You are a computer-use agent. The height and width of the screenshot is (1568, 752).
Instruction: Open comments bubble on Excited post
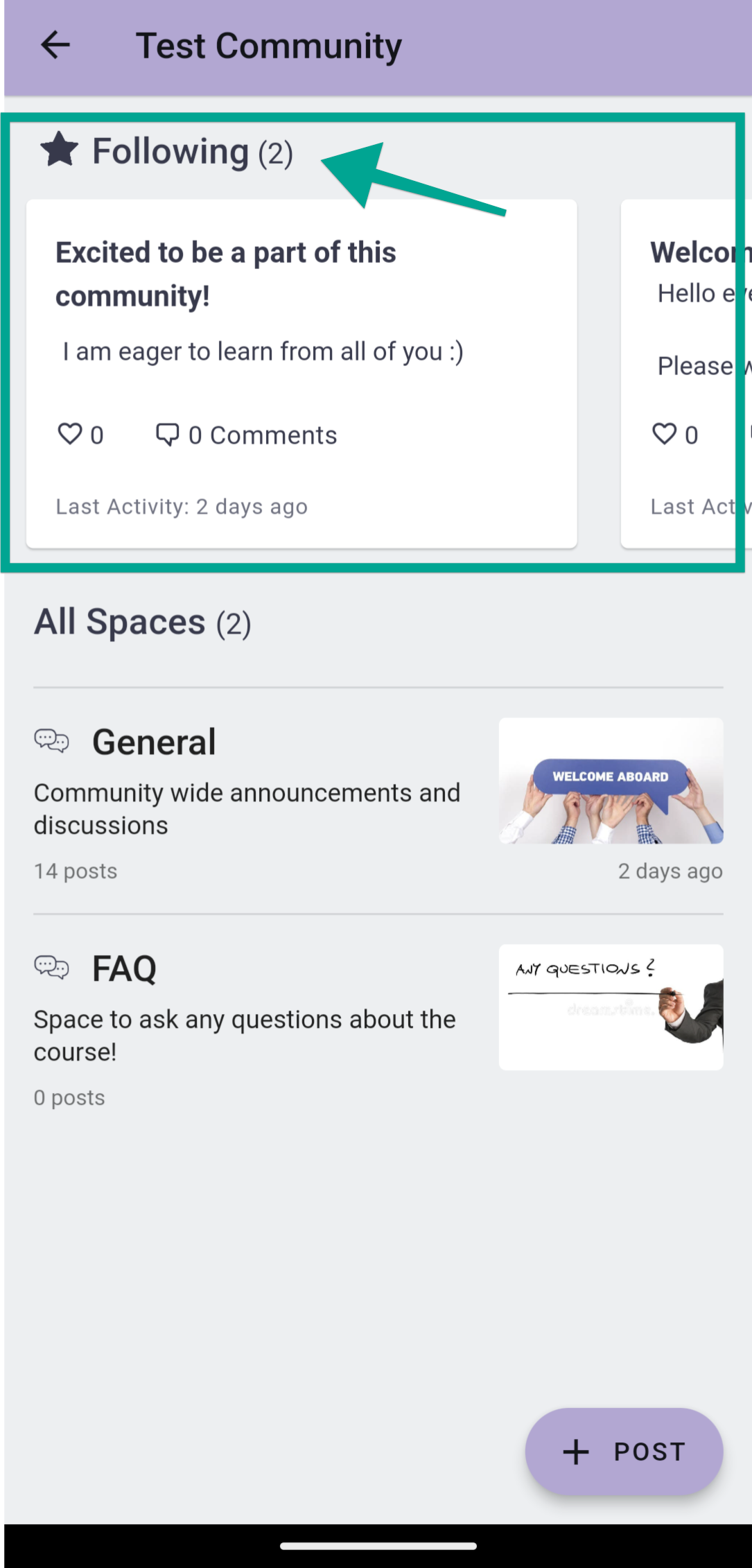point(167,435)
